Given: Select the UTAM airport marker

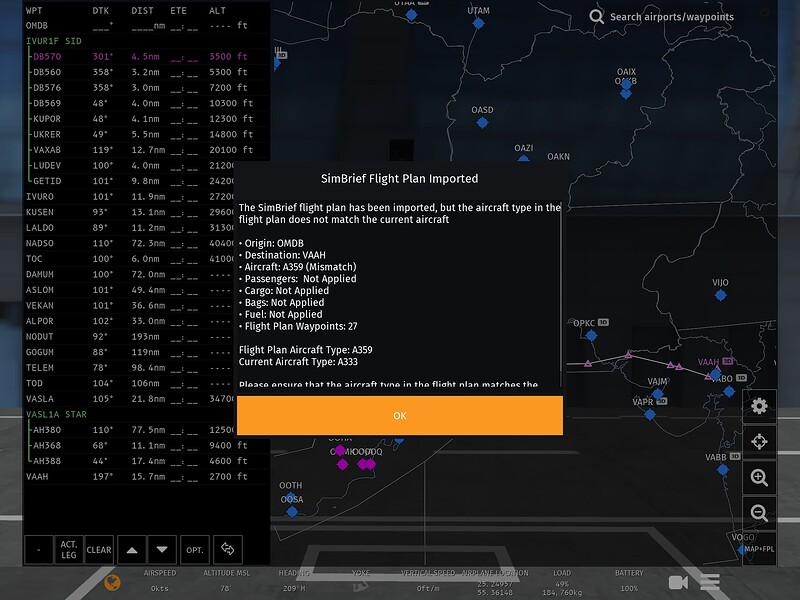Looking at the screenshot, I should point(478,23).
